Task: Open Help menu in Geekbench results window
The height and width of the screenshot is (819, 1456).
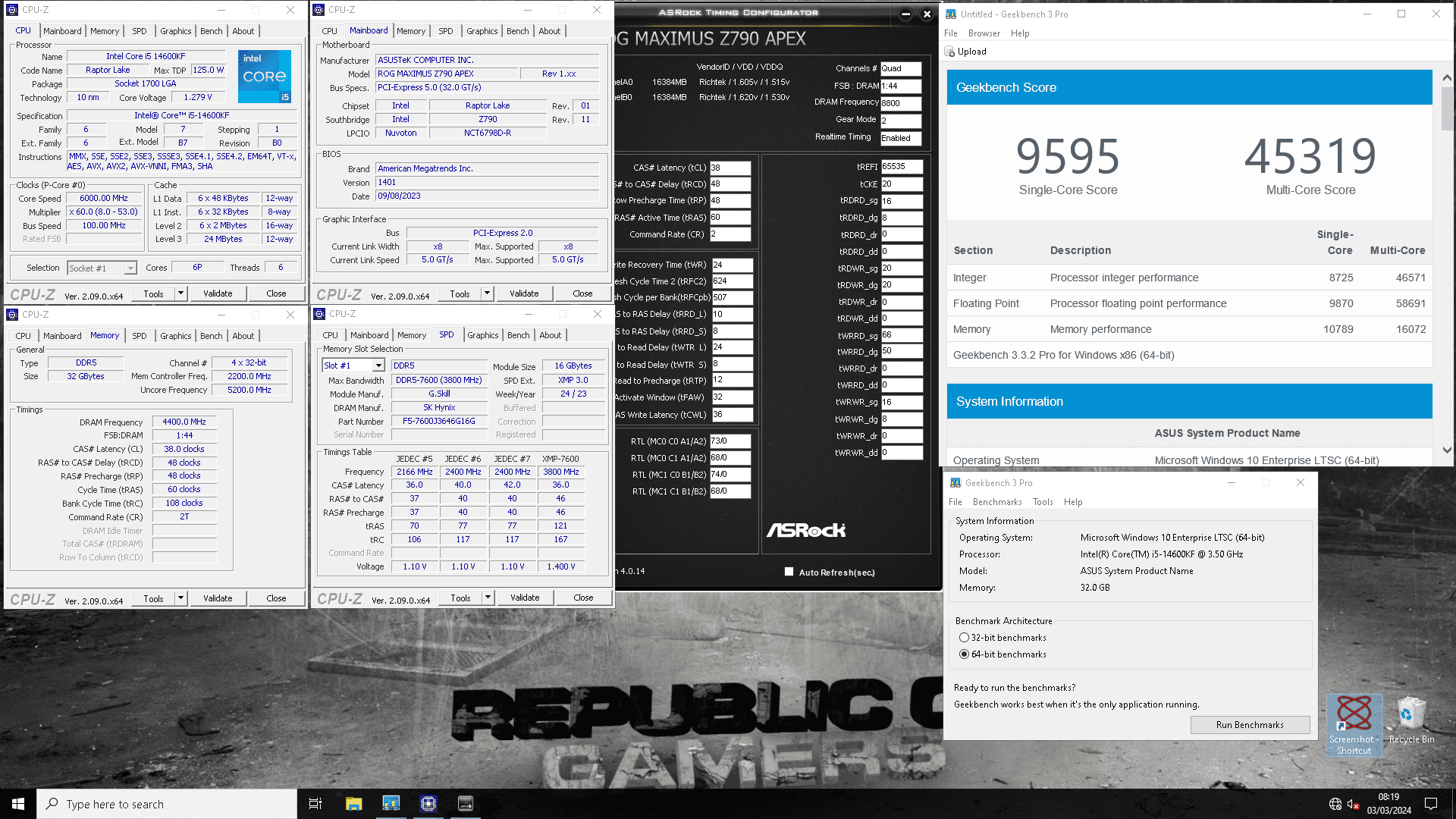Action: click(1020, 33)
